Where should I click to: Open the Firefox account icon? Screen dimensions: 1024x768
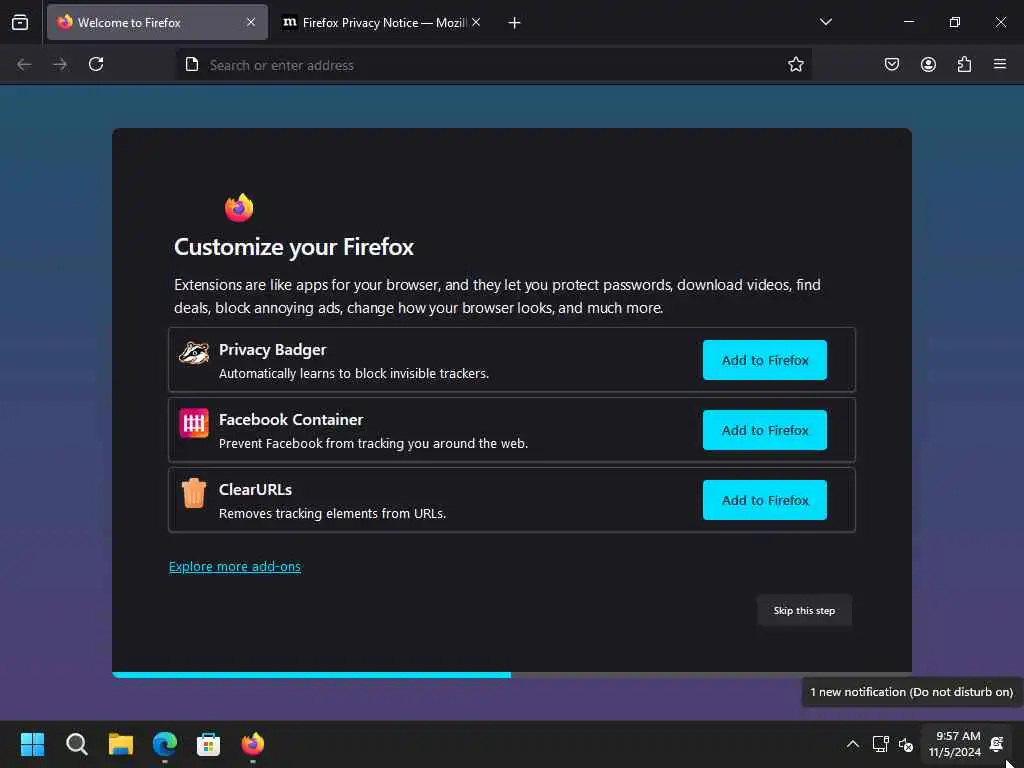pos(928,64)
